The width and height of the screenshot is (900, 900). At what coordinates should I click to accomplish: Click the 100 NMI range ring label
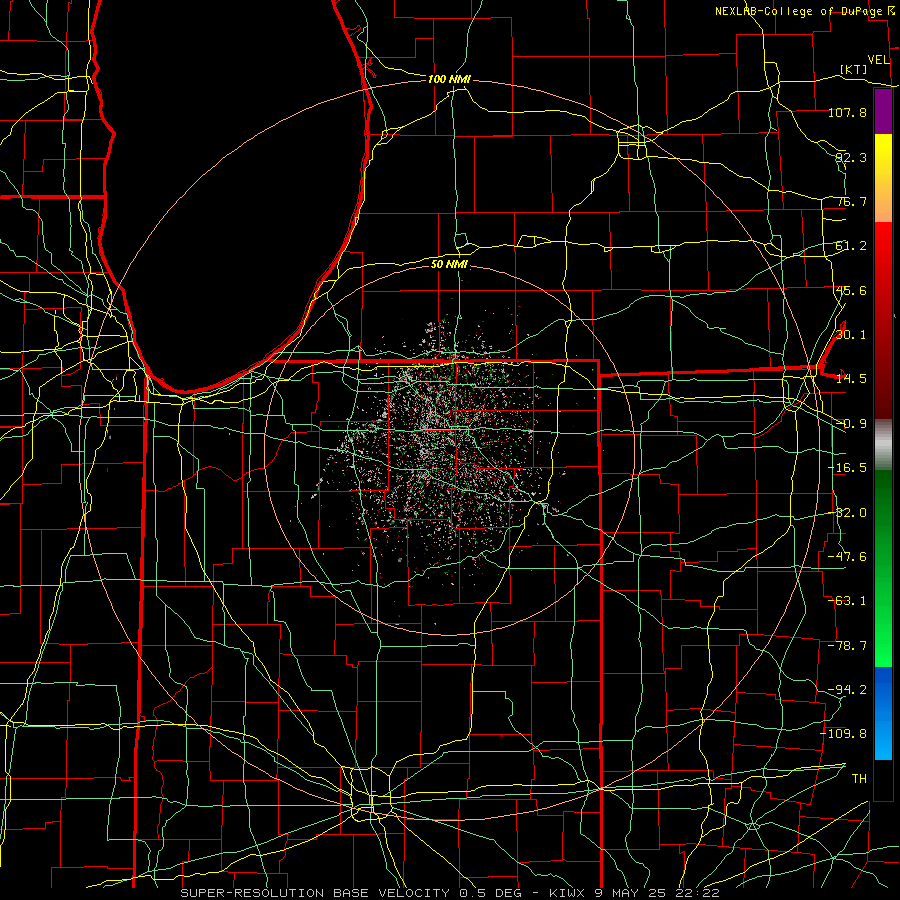point(449,79)
